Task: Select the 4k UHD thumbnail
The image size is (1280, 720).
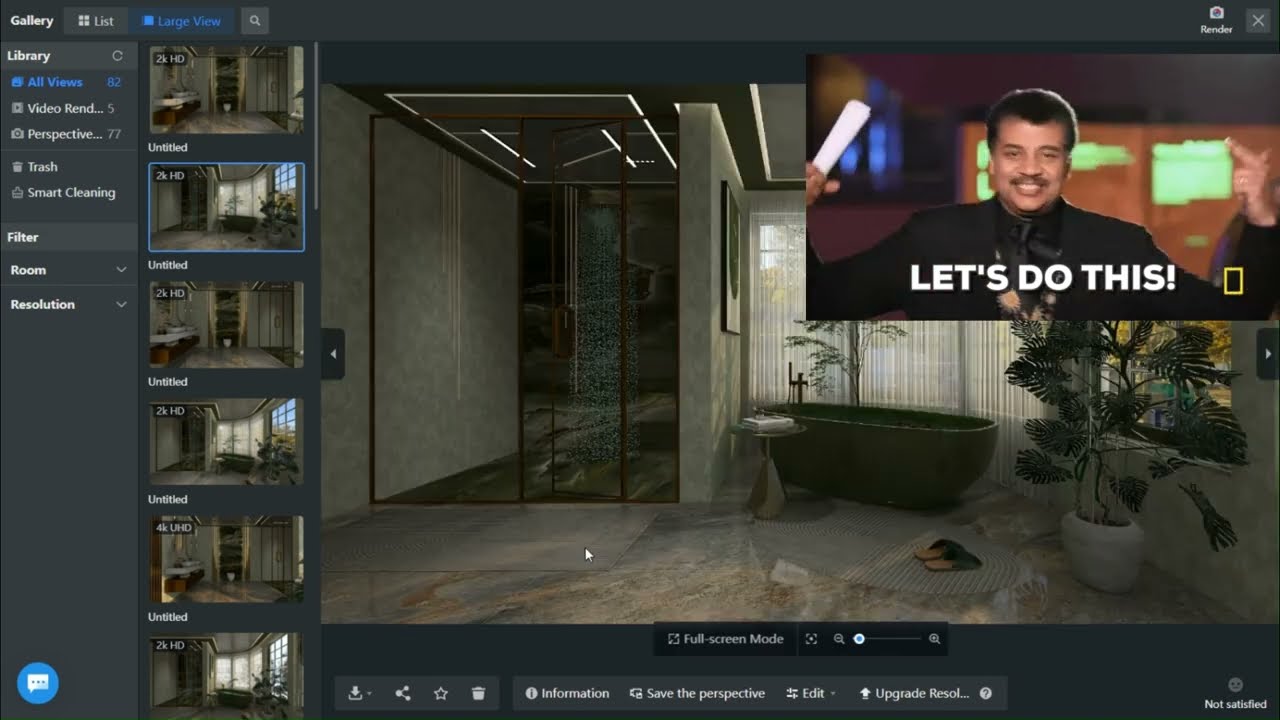Action: pyautogui.click(x=227, y=560)
